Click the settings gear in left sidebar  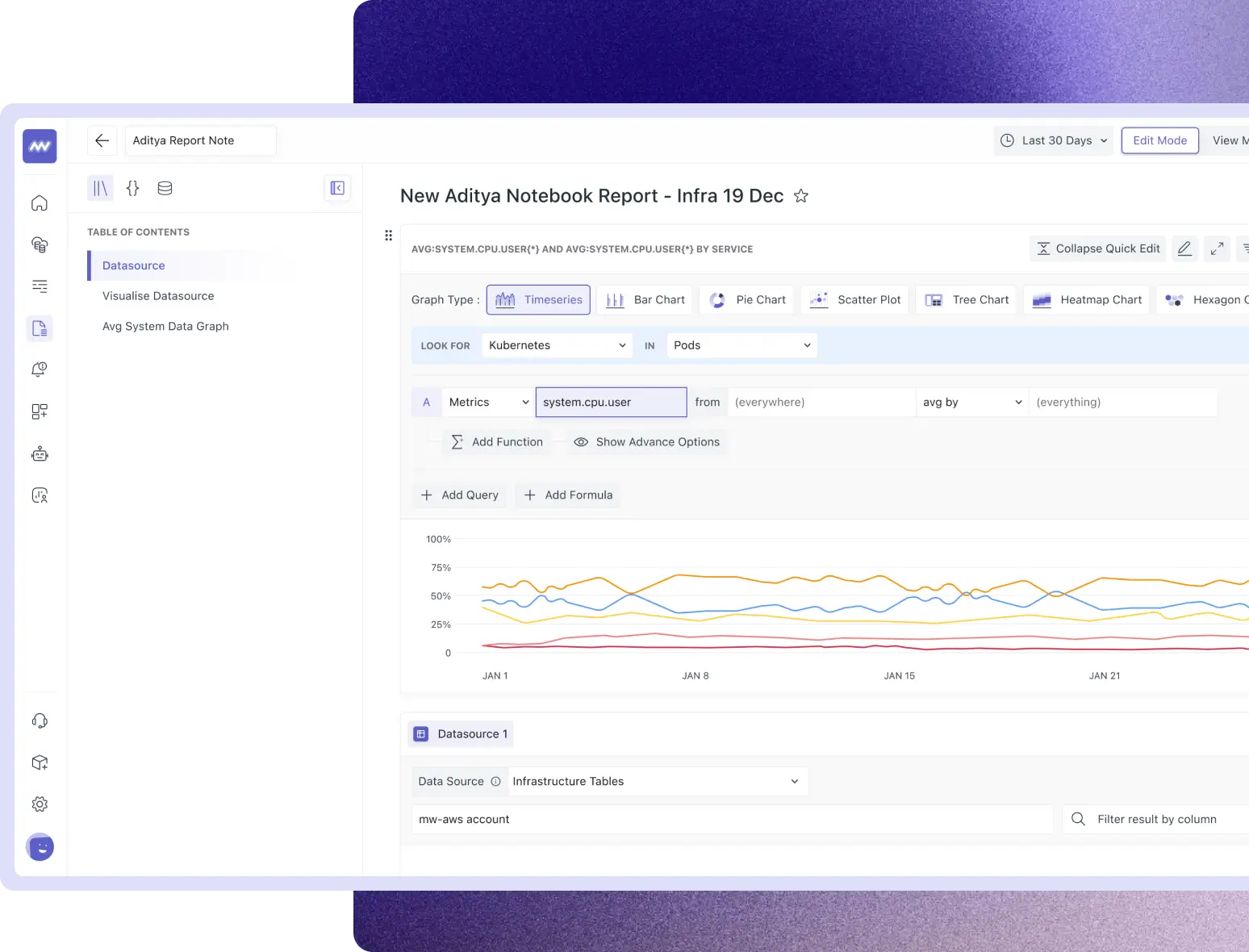pyautogui.click(x=40, y=804)
